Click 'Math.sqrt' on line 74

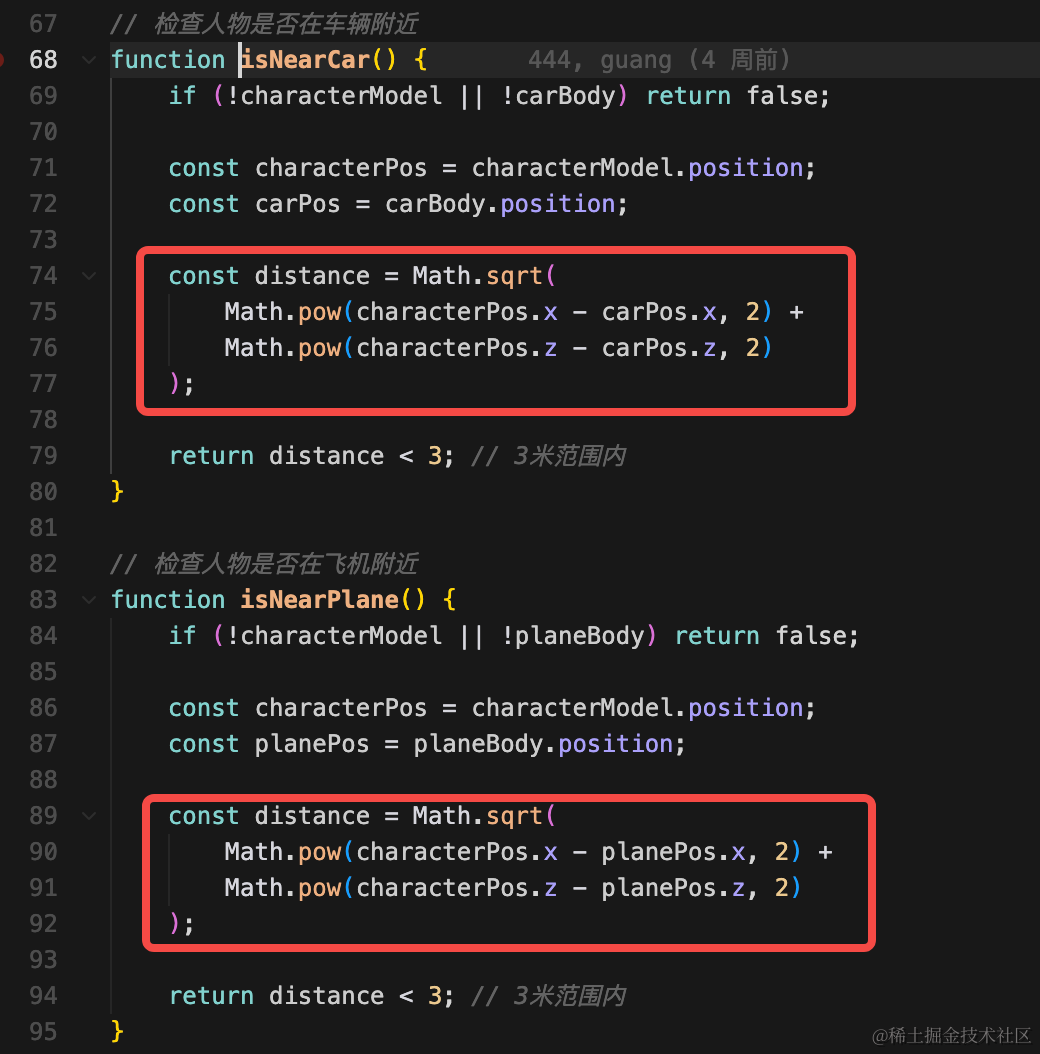pos(477,276)
